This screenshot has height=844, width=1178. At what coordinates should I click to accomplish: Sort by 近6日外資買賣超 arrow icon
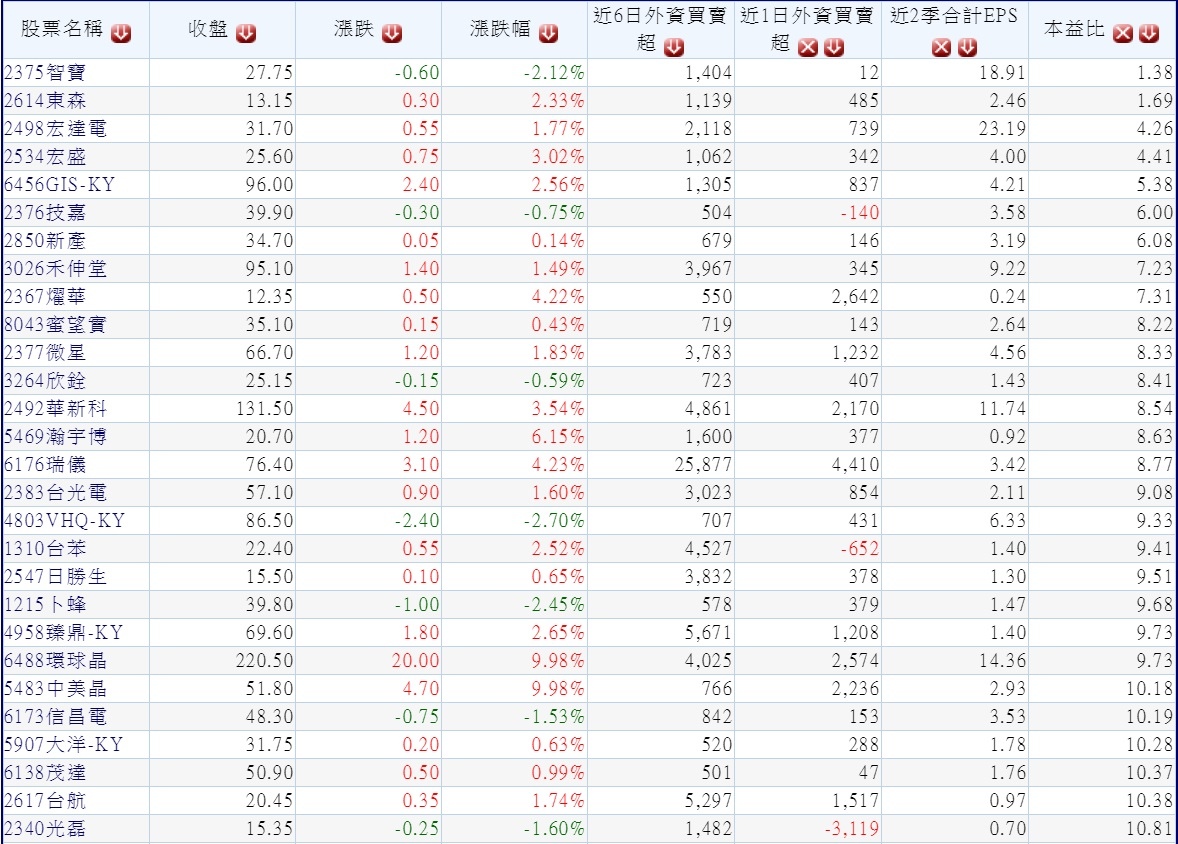point(674,47)
